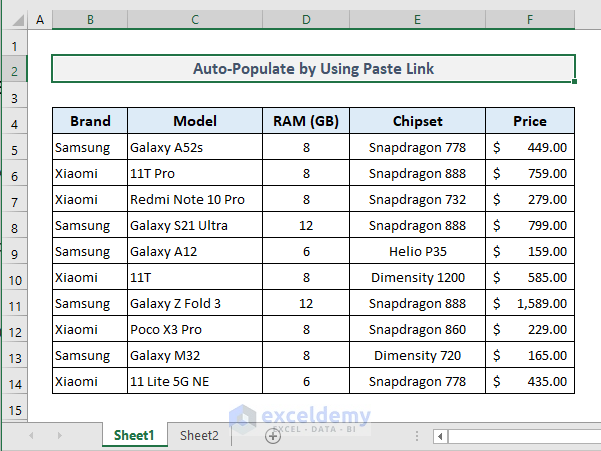601x451 pixels.
Task: Select column F header
Action: tap(530, 20)
